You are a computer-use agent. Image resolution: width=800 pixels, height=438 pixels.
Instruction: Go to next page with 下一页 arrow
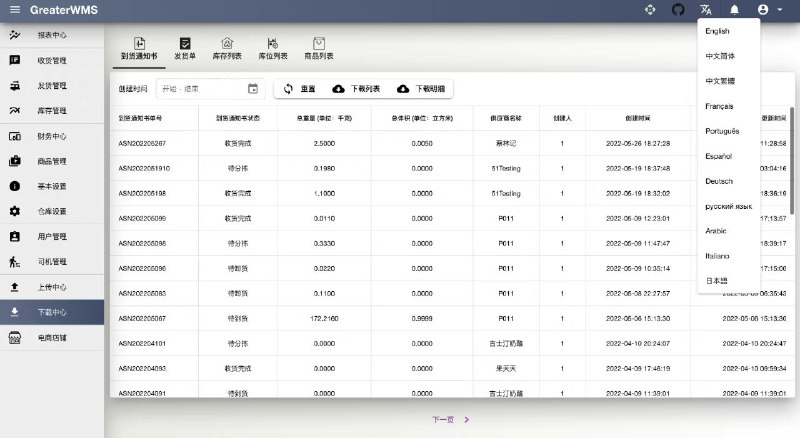click(466, 420)
